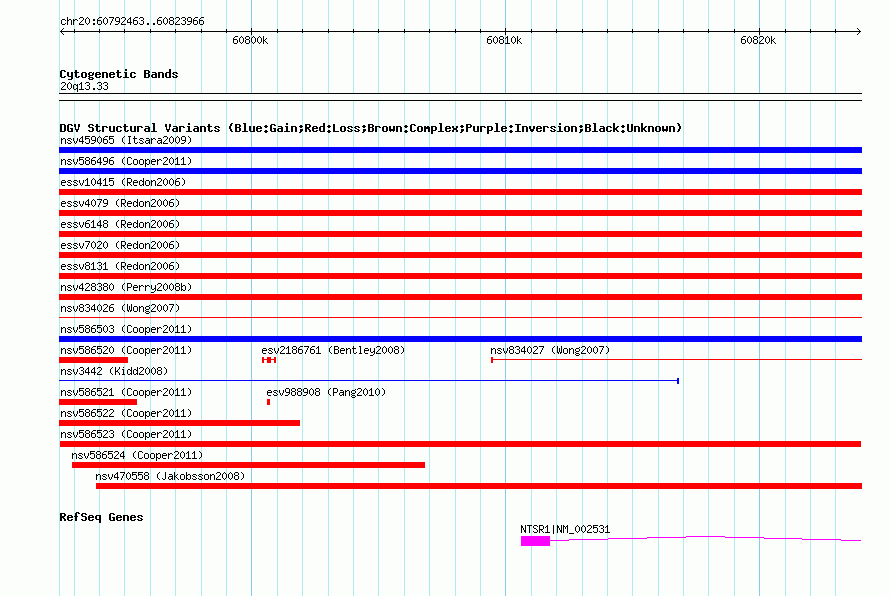Click red bar under nsv586524
Screen dimensions: 890x596
pos(248,465)
